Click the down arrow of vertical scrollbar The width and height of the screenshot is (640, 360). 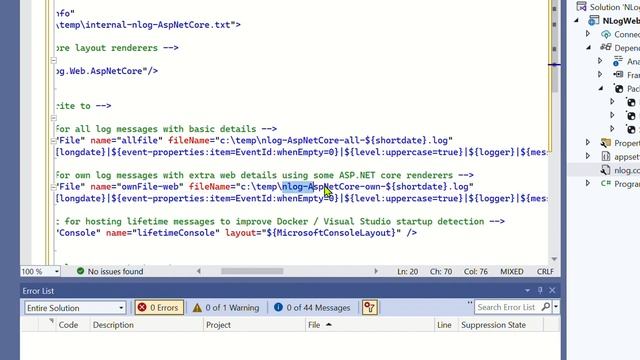[x=554, y=259]
